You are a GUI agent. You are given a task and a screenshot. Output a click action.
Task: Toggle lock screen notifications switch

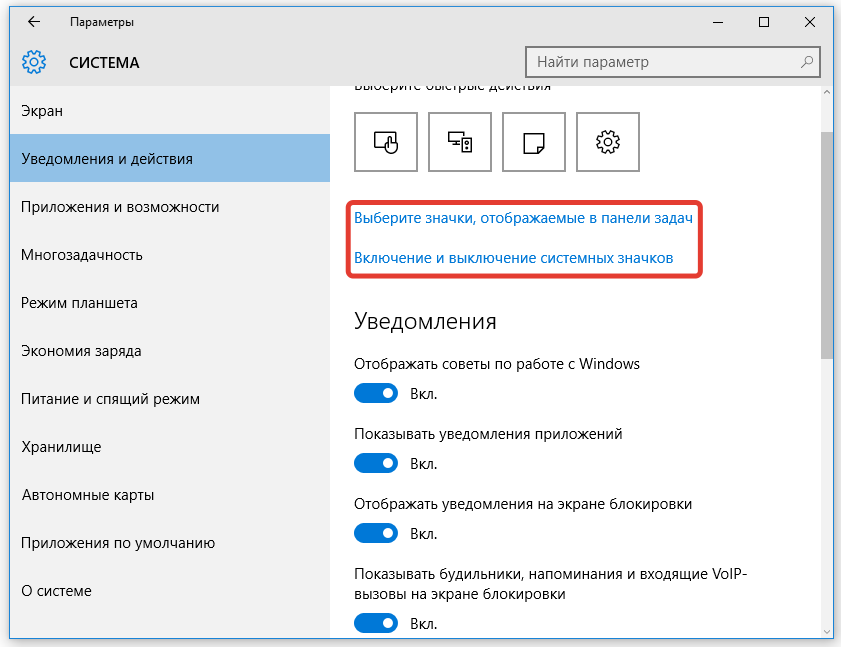click(376, 534)
